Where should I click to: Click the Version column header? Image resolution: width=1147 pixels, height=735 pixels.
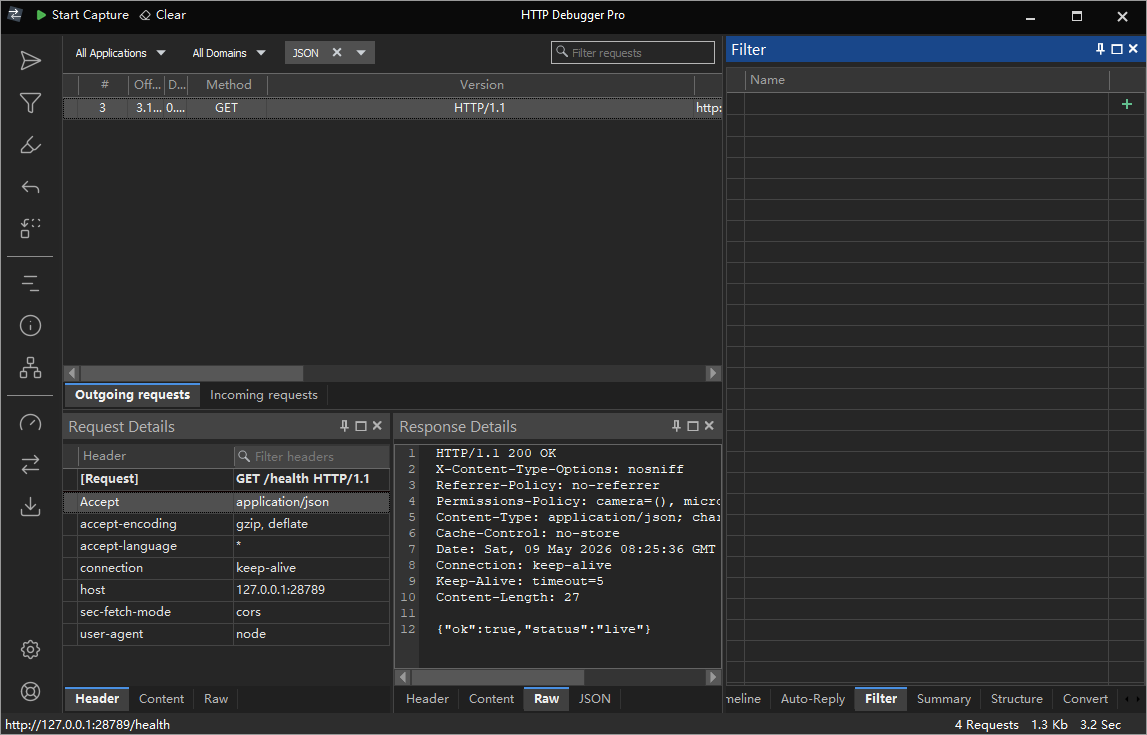click(x=481, y=85)
